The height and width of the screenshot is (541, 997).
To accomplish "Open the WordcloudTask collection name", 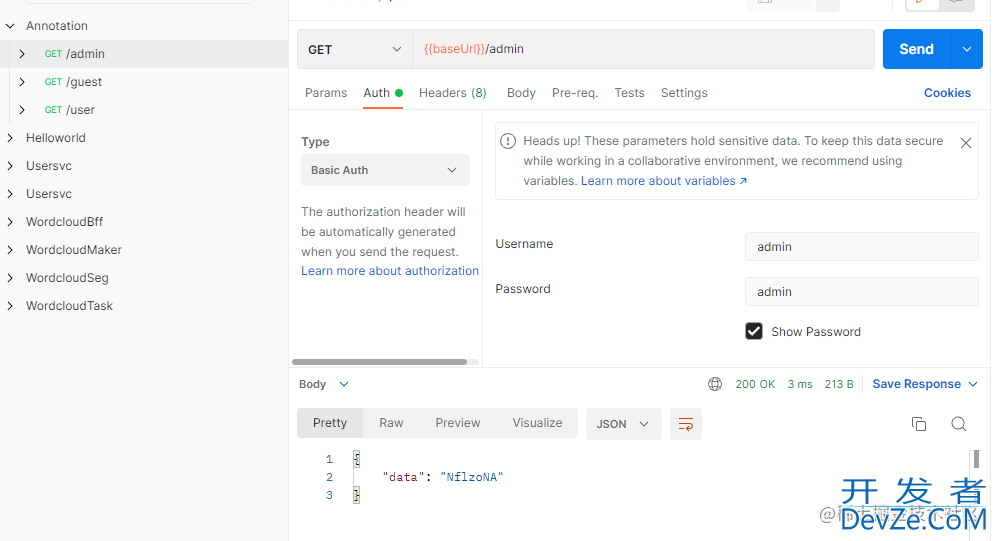I will [x=69, y=306].
